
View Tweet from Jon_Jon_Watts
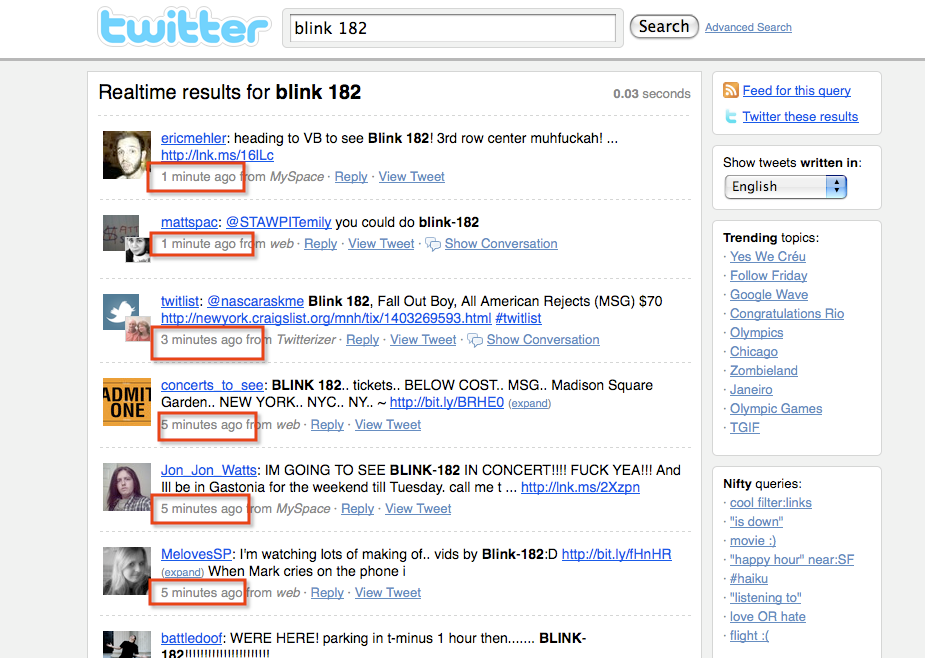(x=418, y=509)
